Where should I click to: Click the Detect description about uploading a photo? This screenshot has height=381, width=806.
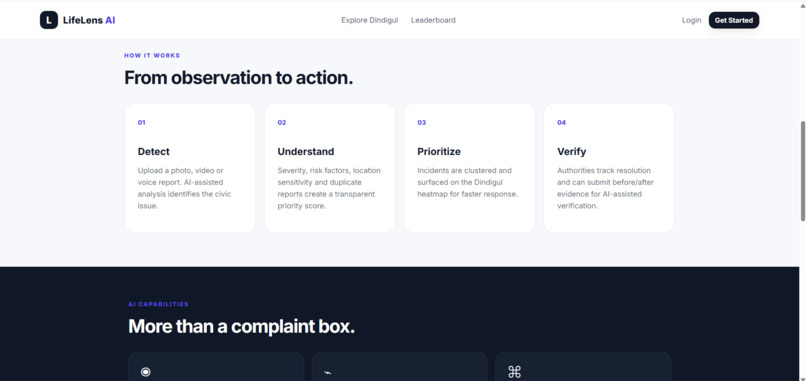[185, 188]
